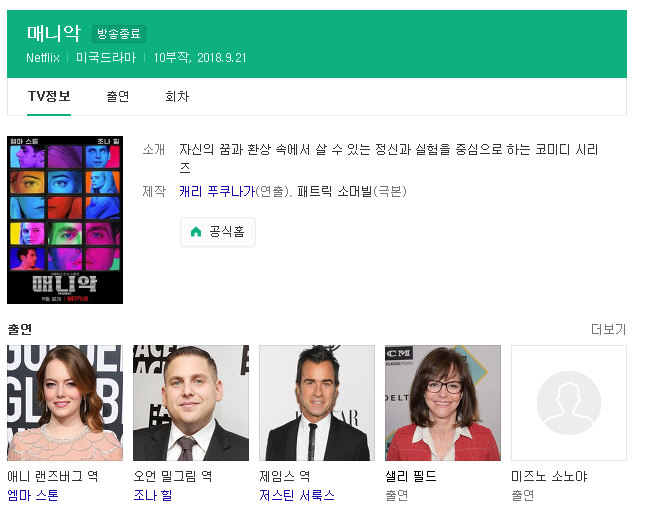647x517 pixels.
Task: Click the 미국드라마 genre text
Action: [x=106, y=57]
